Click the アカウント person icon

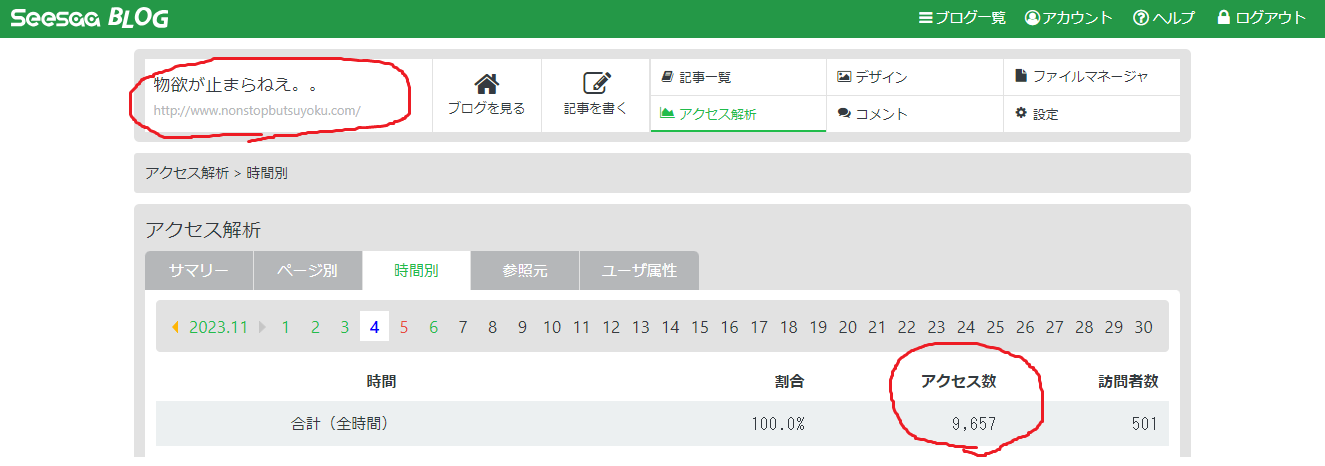pyautogui.click(x=1032, y=18)
